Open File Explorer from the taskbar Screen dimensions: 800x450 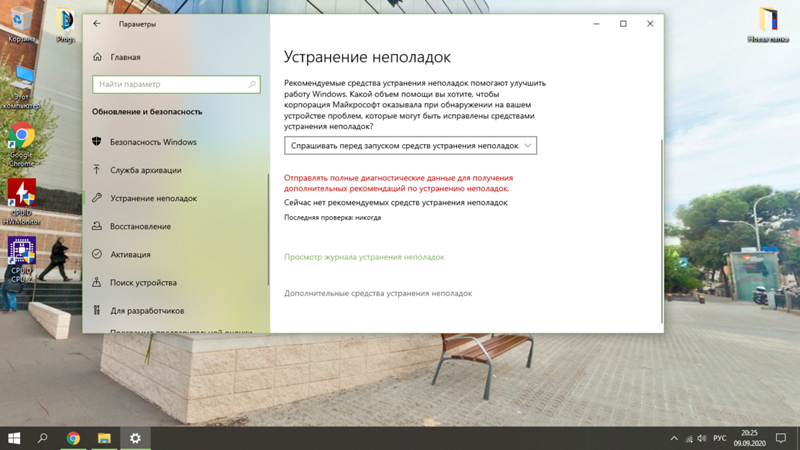click(104, 438)
